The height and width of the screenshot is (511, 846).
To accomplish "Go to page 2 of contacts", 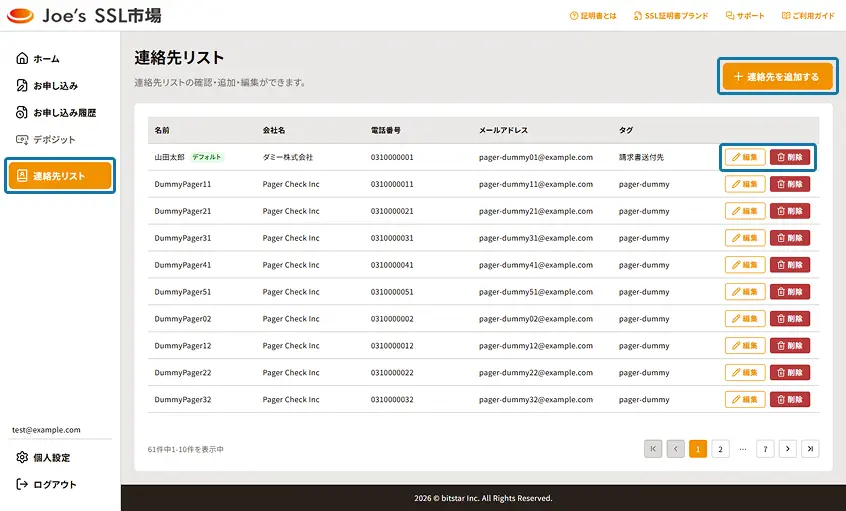I will [x=720, y=449].
